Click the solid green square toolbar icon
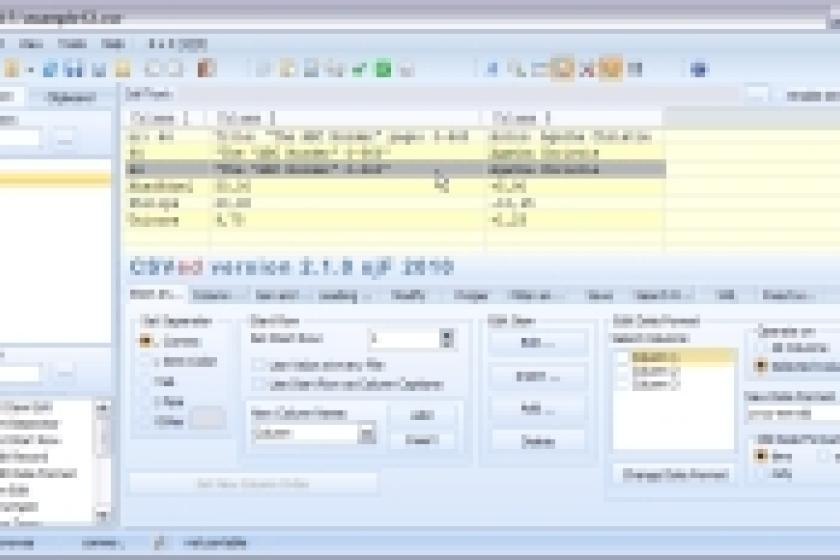 pos(383,69)
